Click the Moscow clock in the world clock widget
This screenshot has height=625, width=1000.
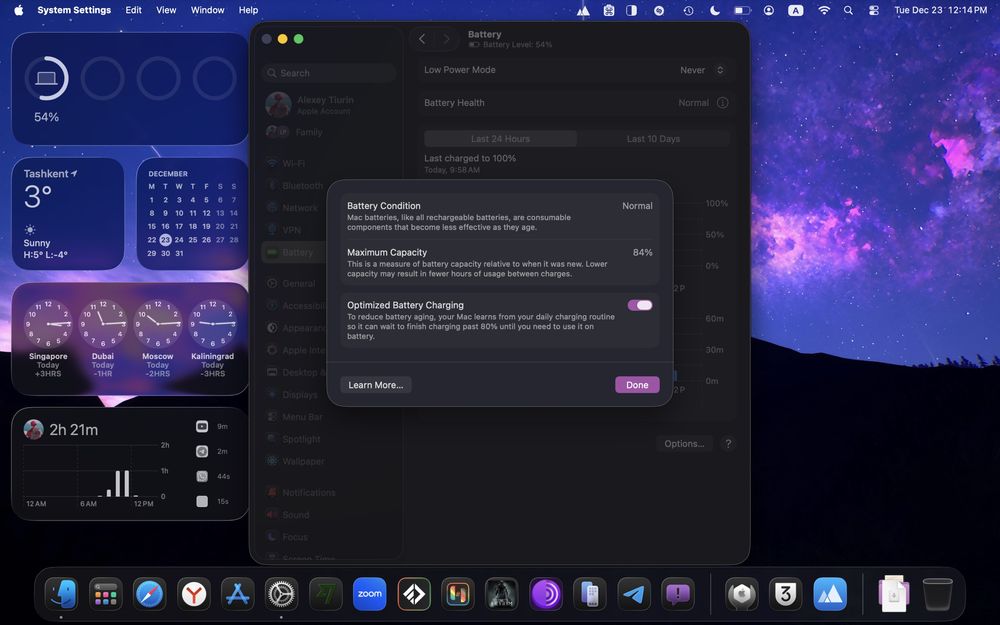click(158, 323)
